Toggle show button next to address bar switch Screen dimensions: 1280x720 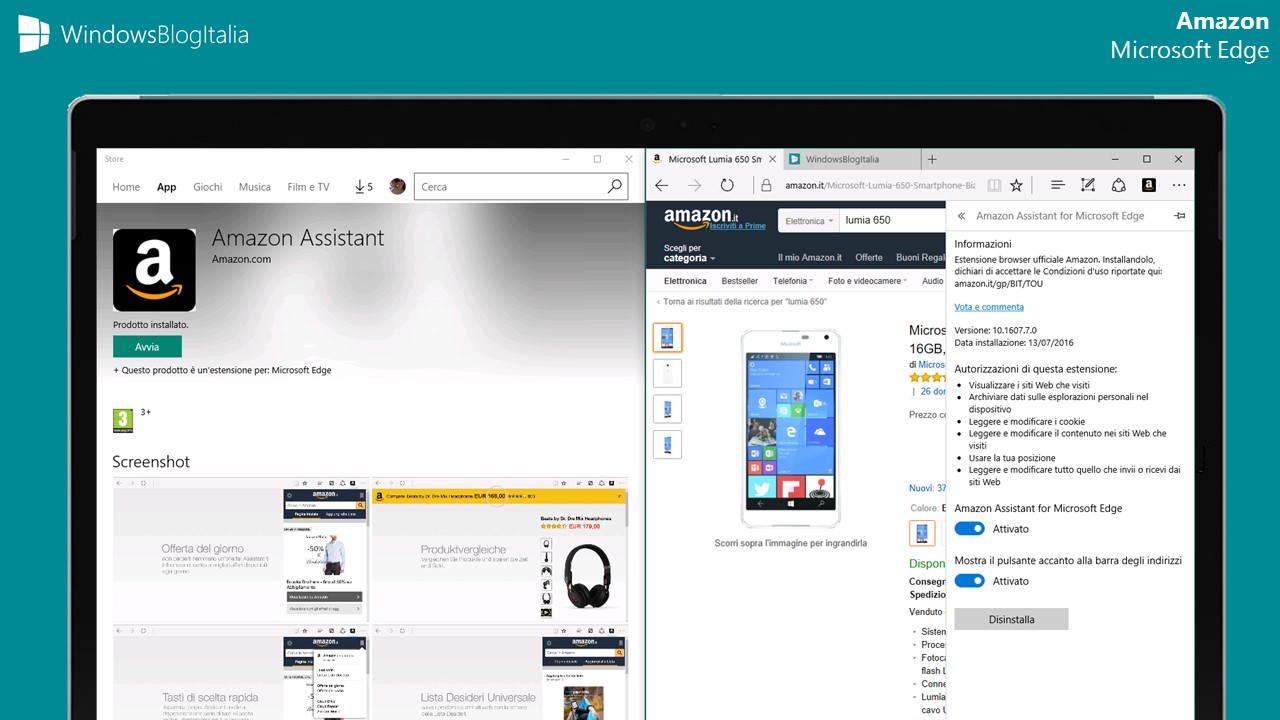tap(970, 581)
